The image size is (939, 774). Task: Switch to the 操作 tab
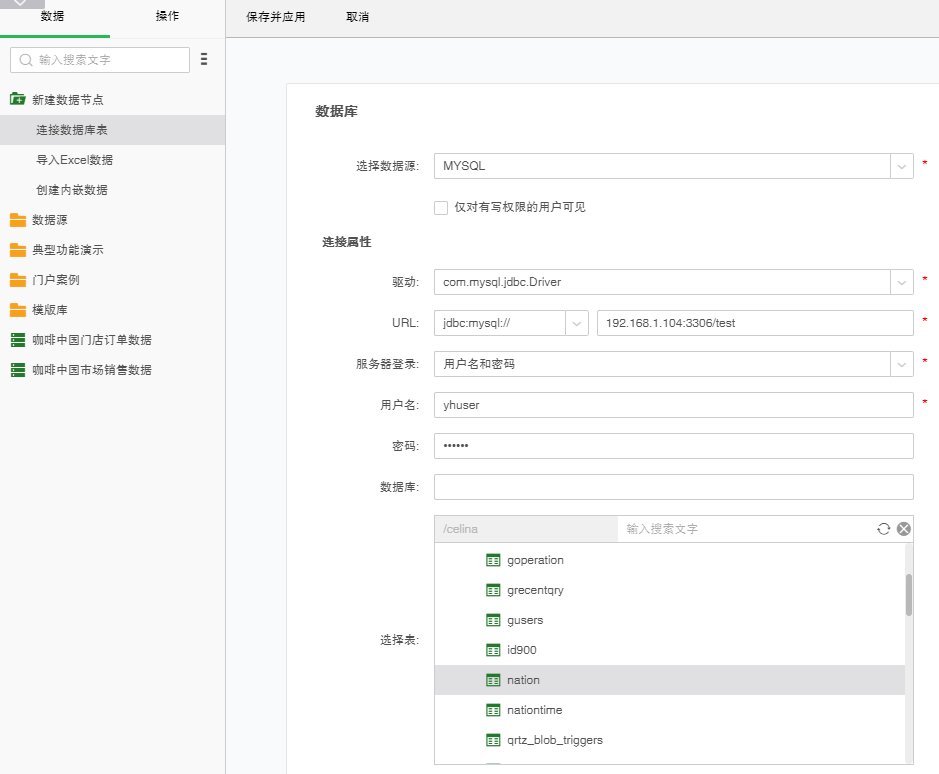pyautogui.click(x=168, y=17)
